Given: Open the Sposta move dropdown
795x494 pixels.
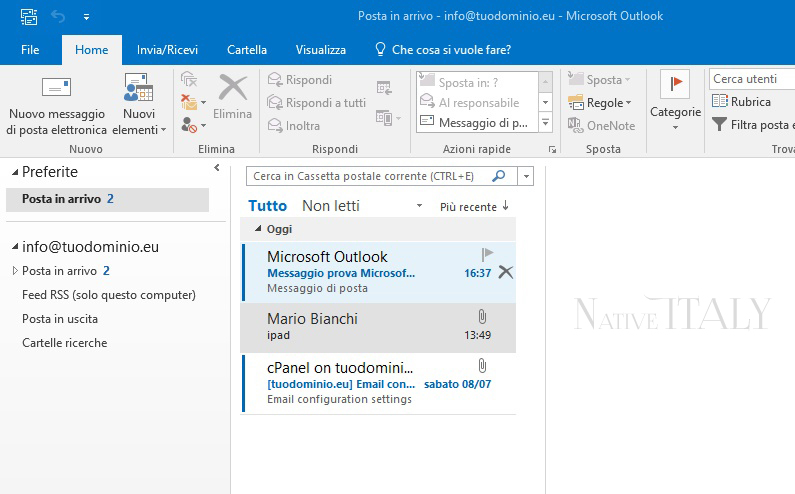Looking at the screenshot, I should (599, 80).
